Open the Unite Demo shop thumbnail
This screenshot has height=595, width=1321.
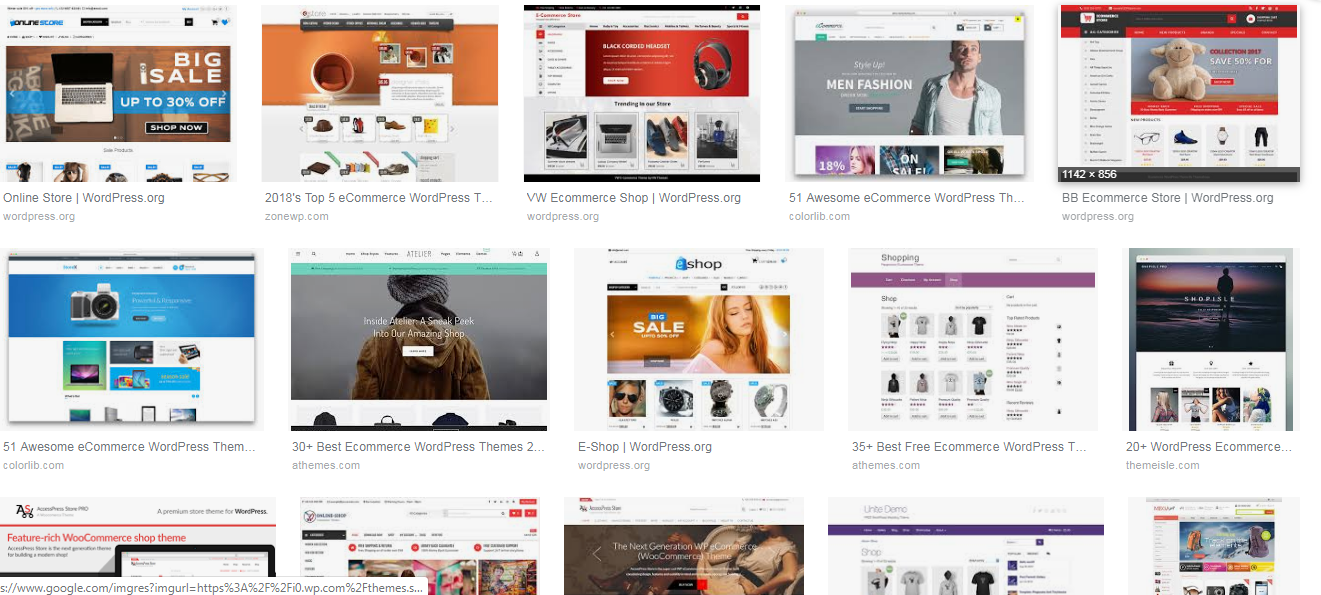966,546
